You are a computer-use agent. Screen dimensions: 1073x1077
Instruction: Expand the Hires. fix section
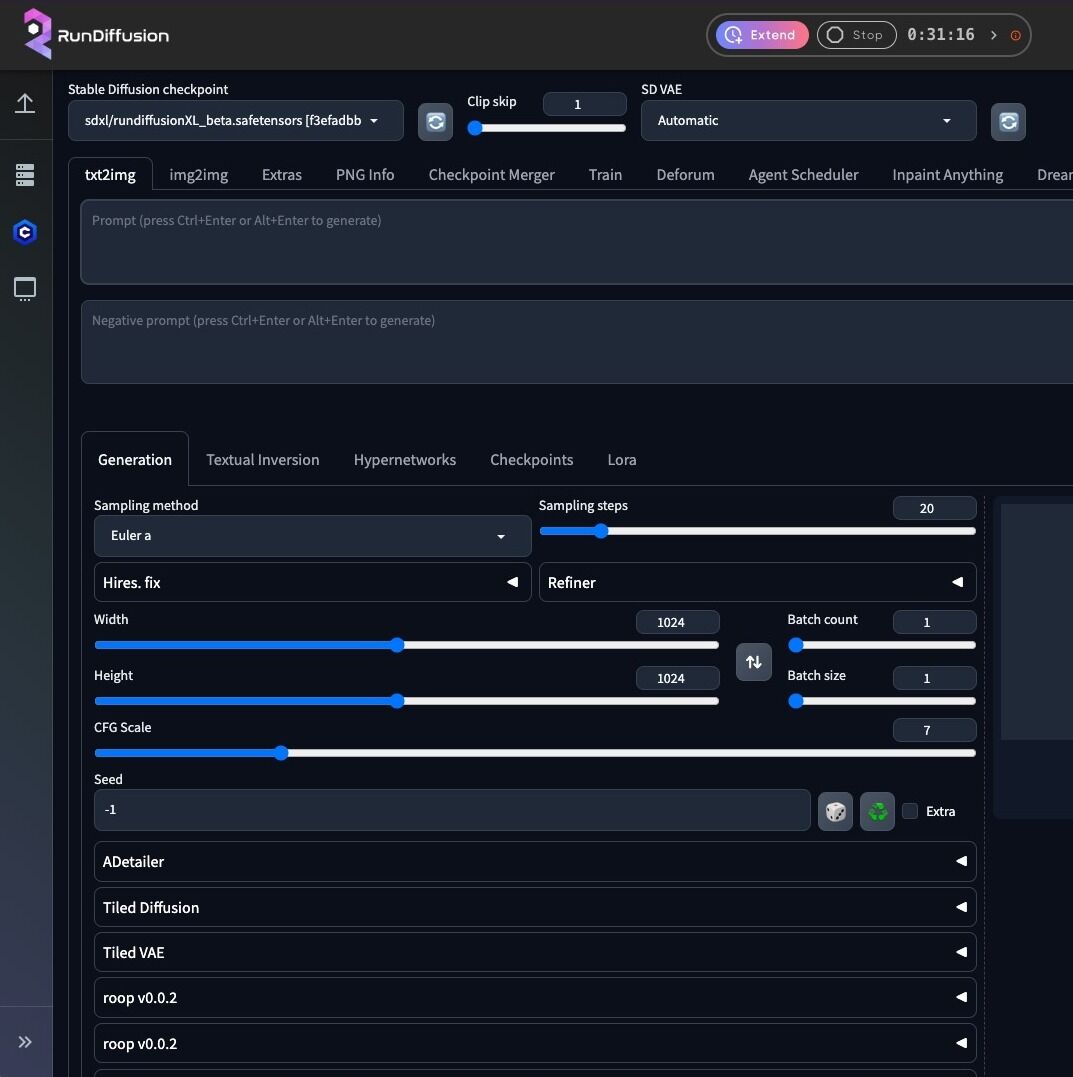tap(312, 582)
